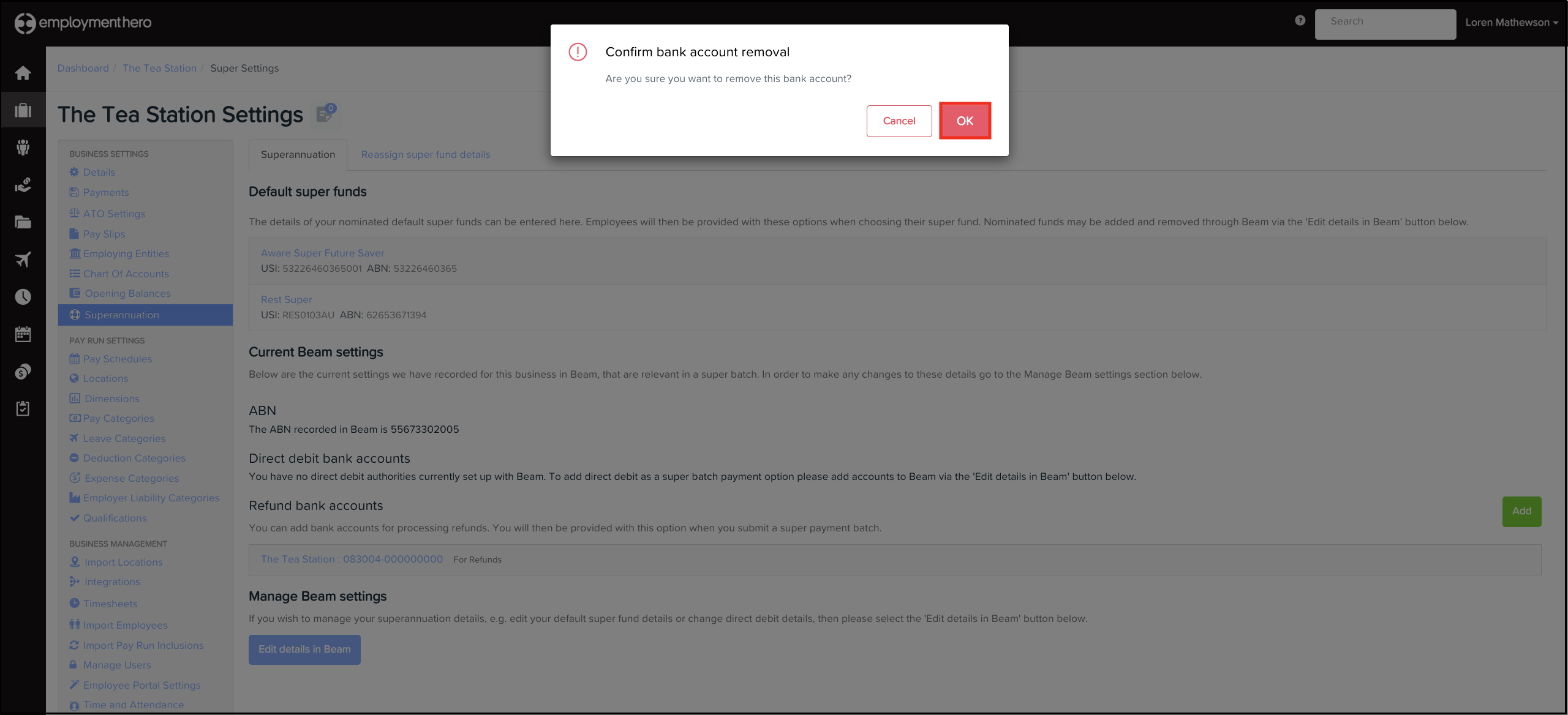Open the Aware Super Future Saver link
The width and height of the screenshot is (1568, 715).
click(x=323, y=253)
